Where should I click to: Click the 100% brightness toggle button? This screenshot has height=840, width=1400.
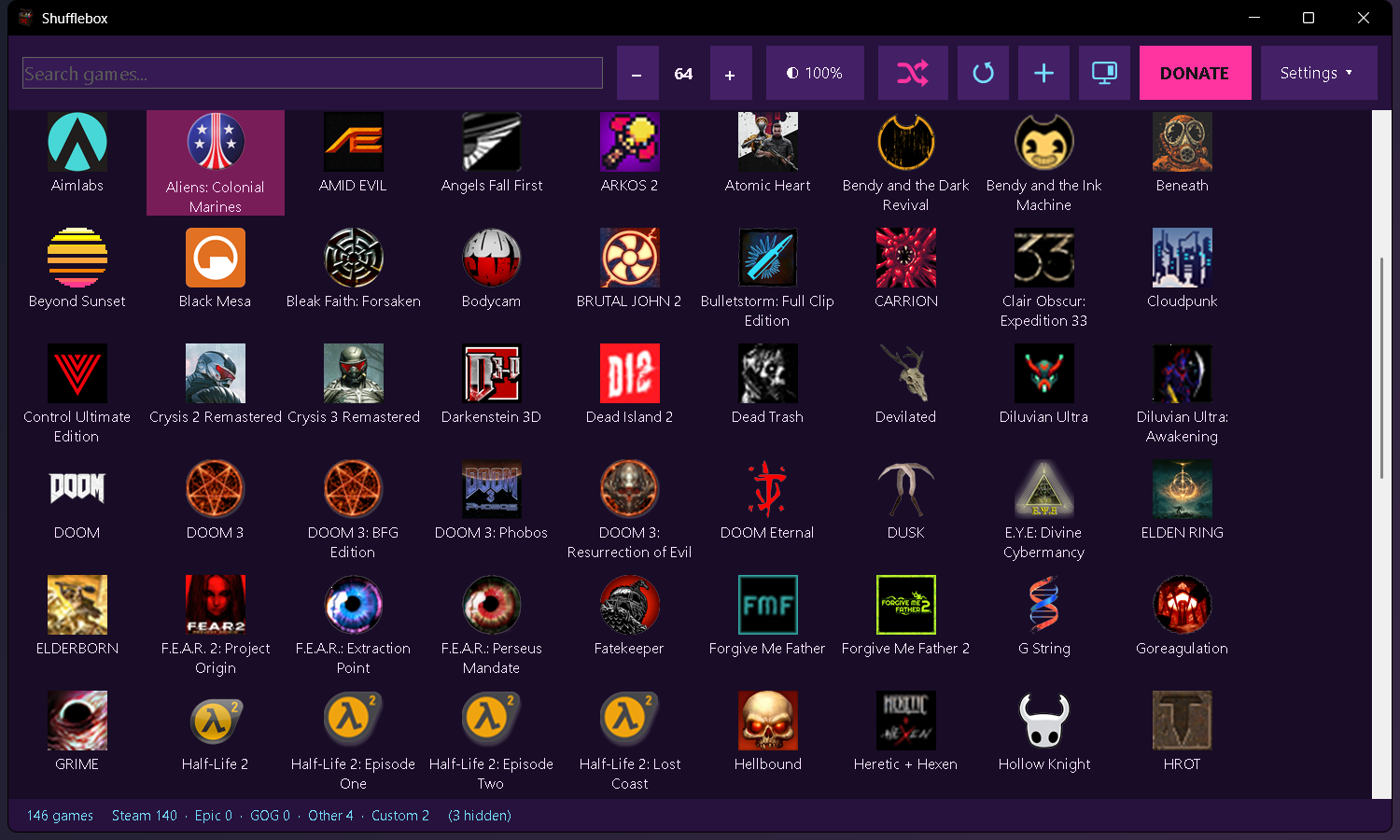[815, 73]
